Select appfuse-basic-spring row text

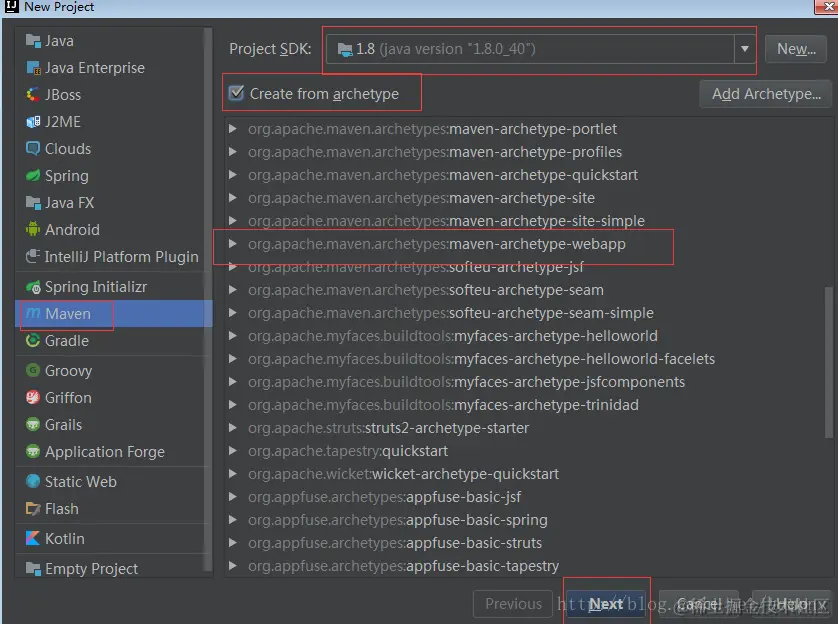(x=398, y=520)
